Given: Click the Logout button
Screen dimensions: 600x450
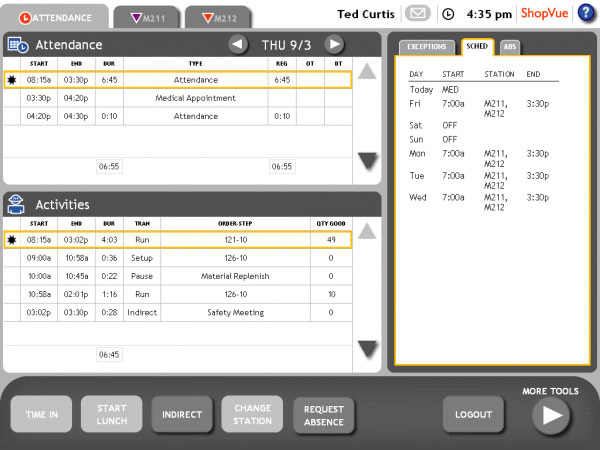Looking at the screenshot, I should pos(473,414).
